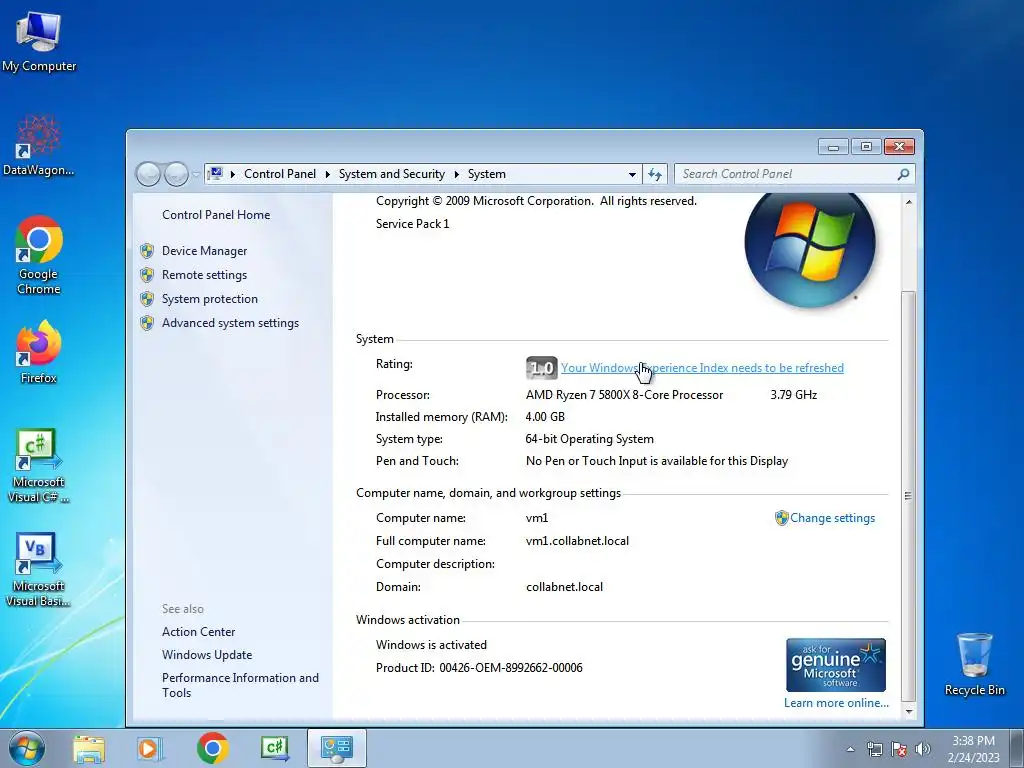Click Windows Experience Index refresh link
Image resolution: width=1024 pixels, height=768 pixels.
coord(702,368)
